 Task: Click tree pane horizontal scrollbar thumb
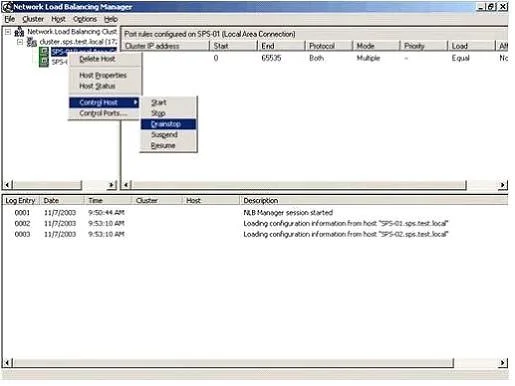47,185
